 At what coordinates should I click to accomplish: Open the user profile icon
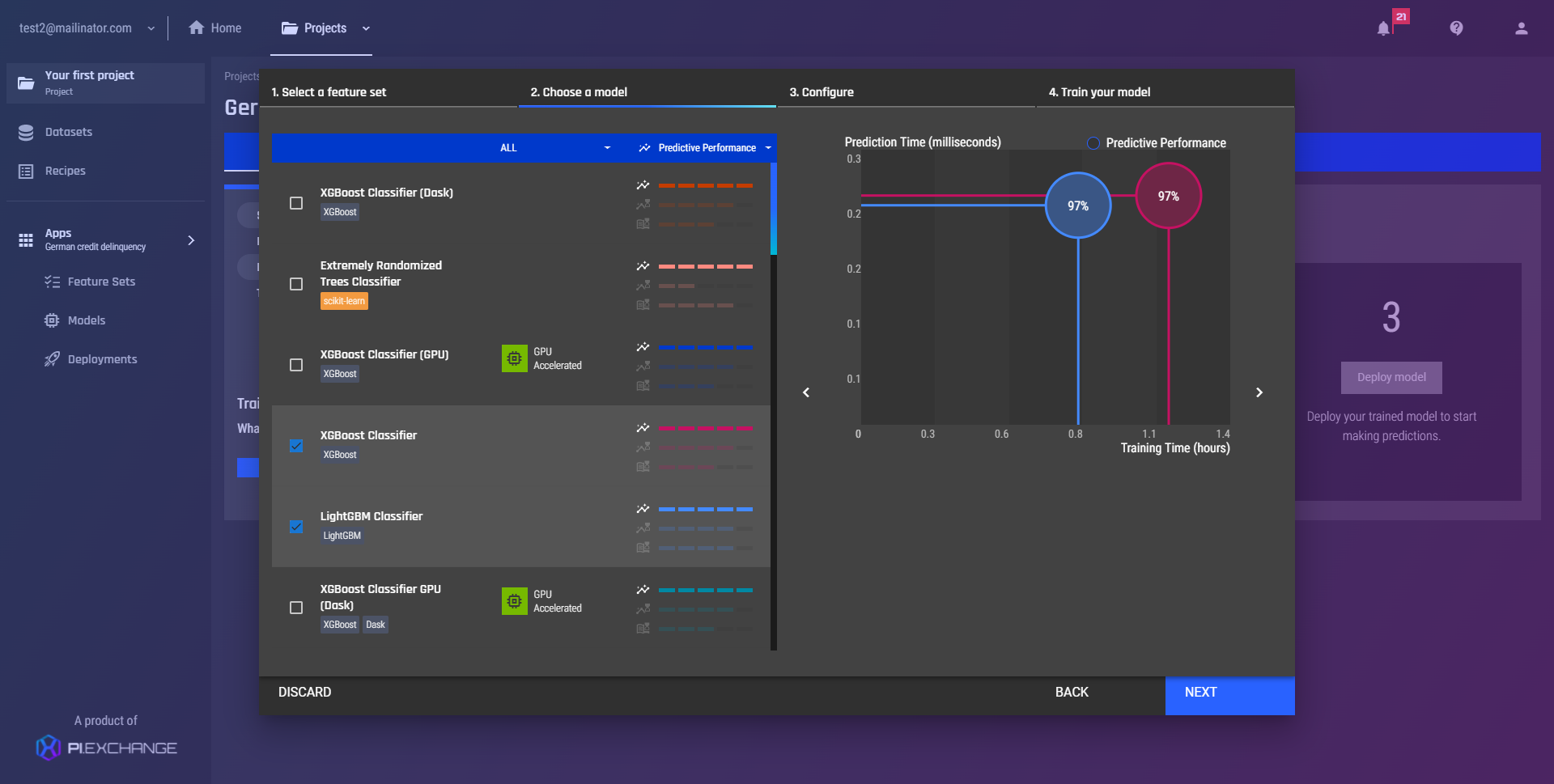(x=1522, y=28)
